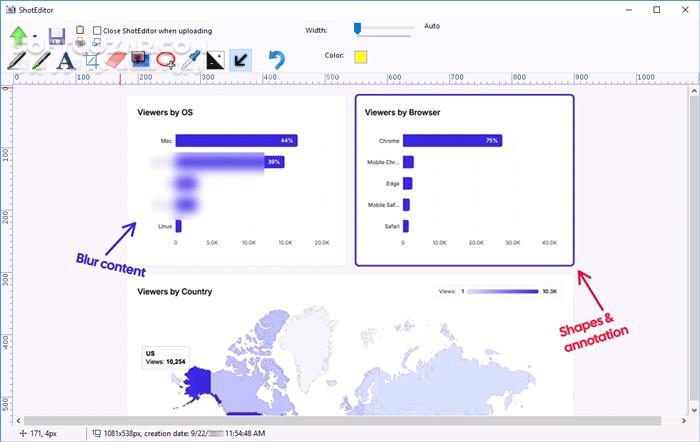Select the Eraser tool
Image resolution: width=700 pixels, height=442 pixels.
115,60
